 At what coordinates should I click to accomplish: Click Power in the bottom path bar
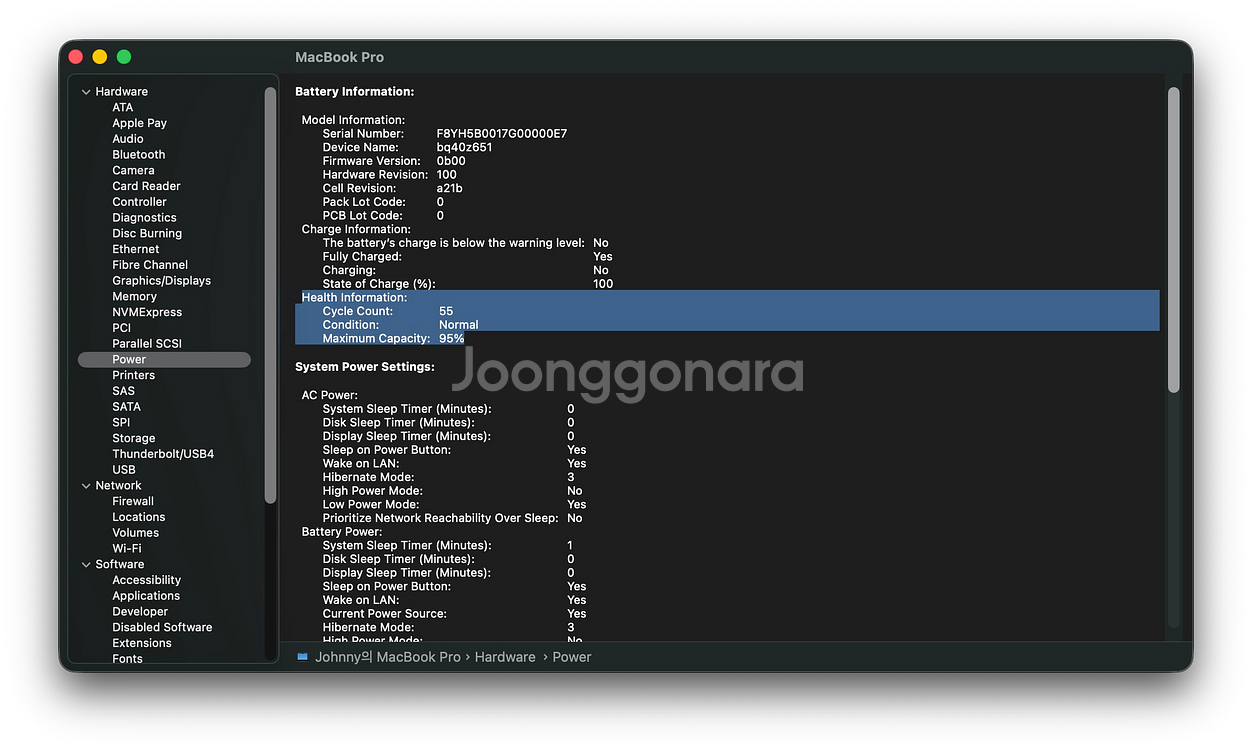(x=572, y=657)
